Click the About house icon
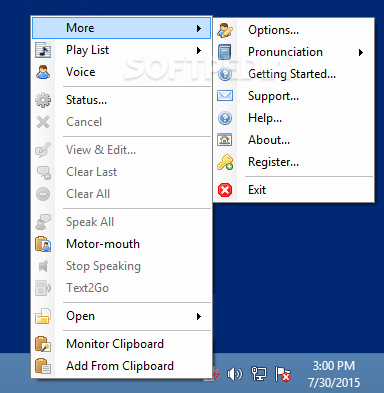The image size is (384, 393). pyautogui.click(x=225, y=140)
